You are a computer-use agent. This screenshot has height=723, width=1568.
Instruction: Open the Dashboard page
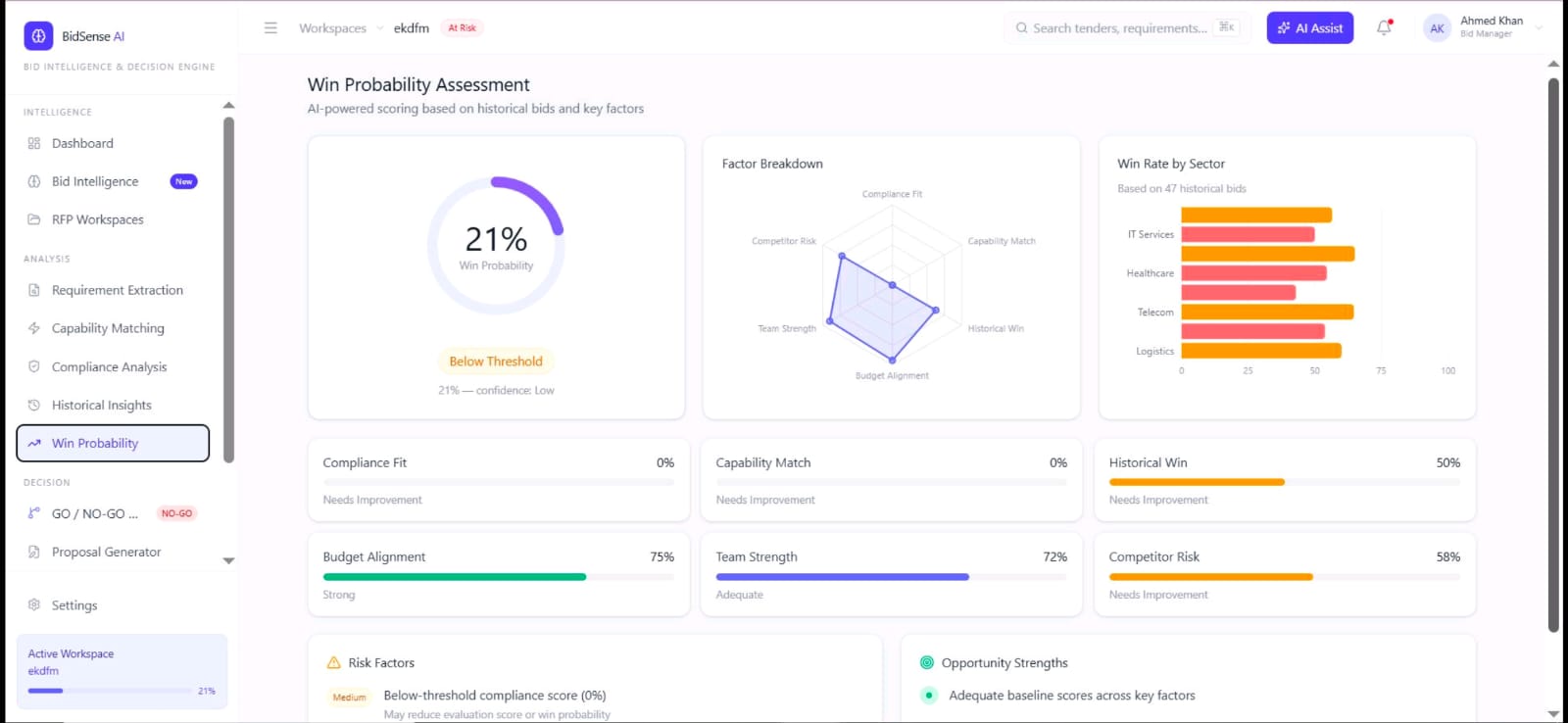coord(114,143)
